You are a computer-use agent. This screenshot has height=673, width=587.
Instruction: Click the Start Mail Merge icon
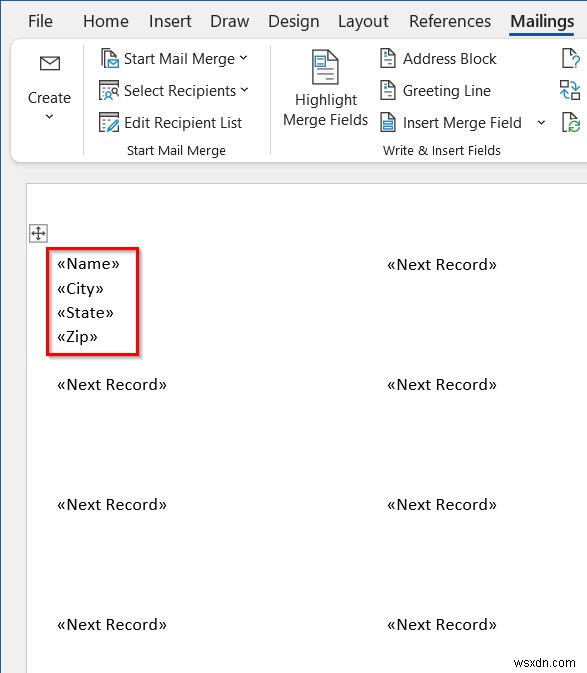(x=109, y=58)
